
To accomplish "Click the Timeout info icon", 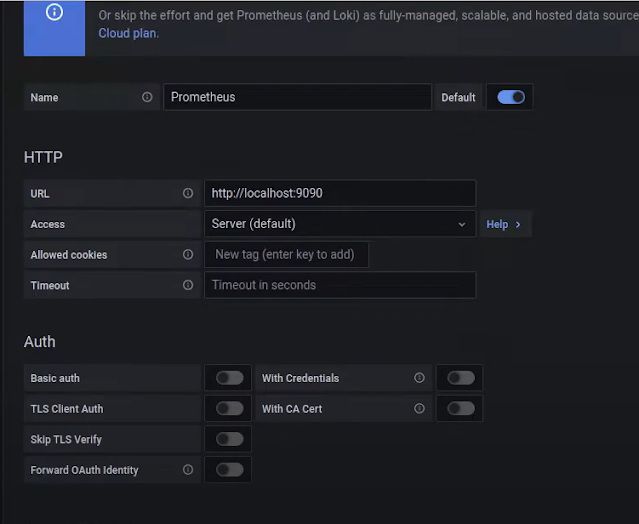I will (188, 285).
